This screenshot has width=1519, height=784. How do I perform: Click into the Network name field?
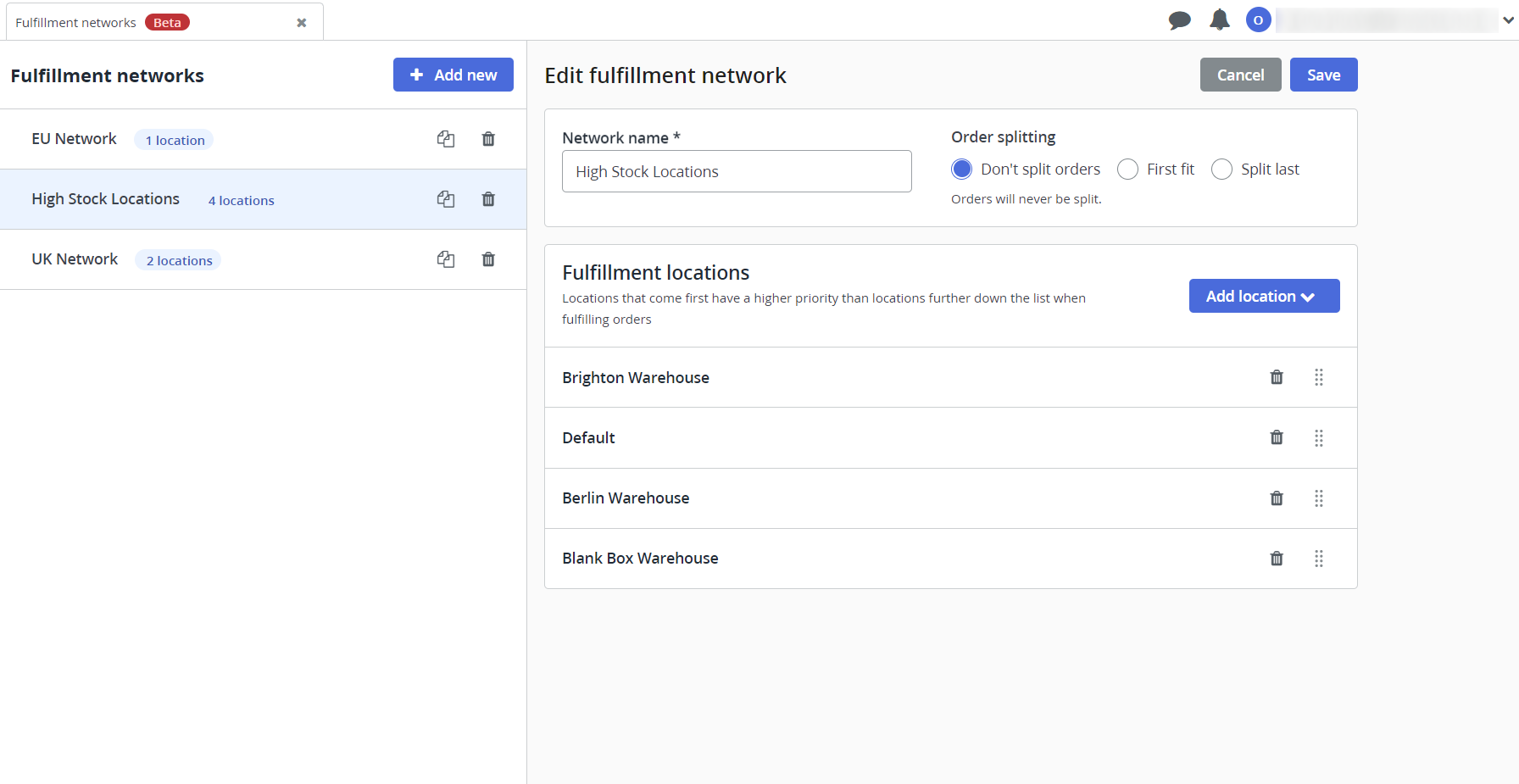[736, 171]
